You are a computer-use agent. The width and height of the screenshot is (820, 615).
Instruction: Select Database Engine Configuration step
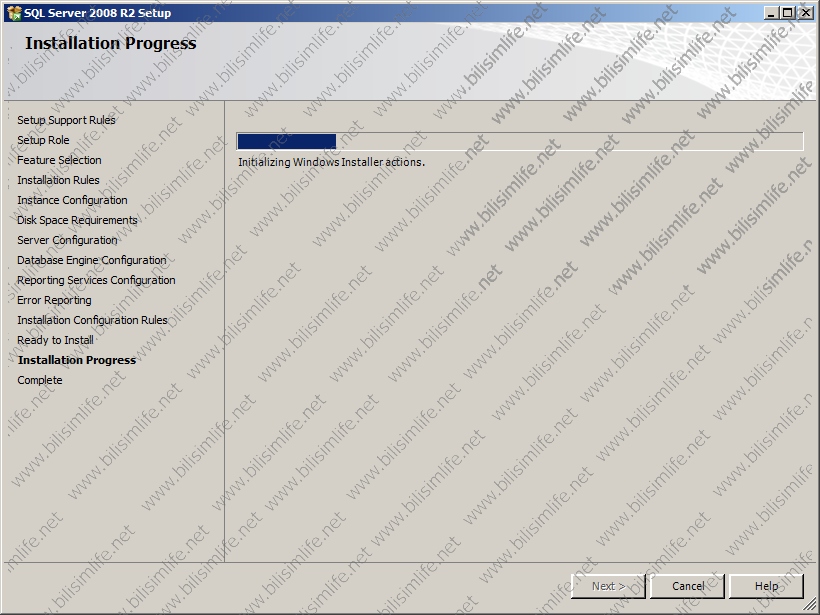[x=92, y=260]
